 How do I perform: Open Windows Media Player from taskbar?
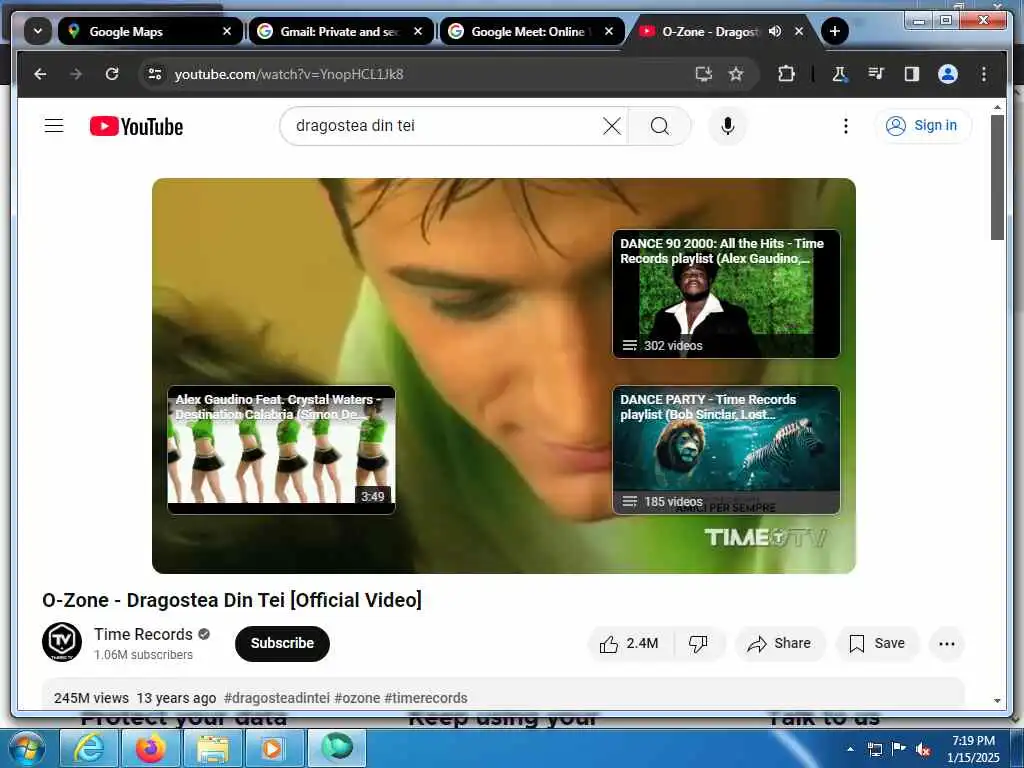(275, 748)
